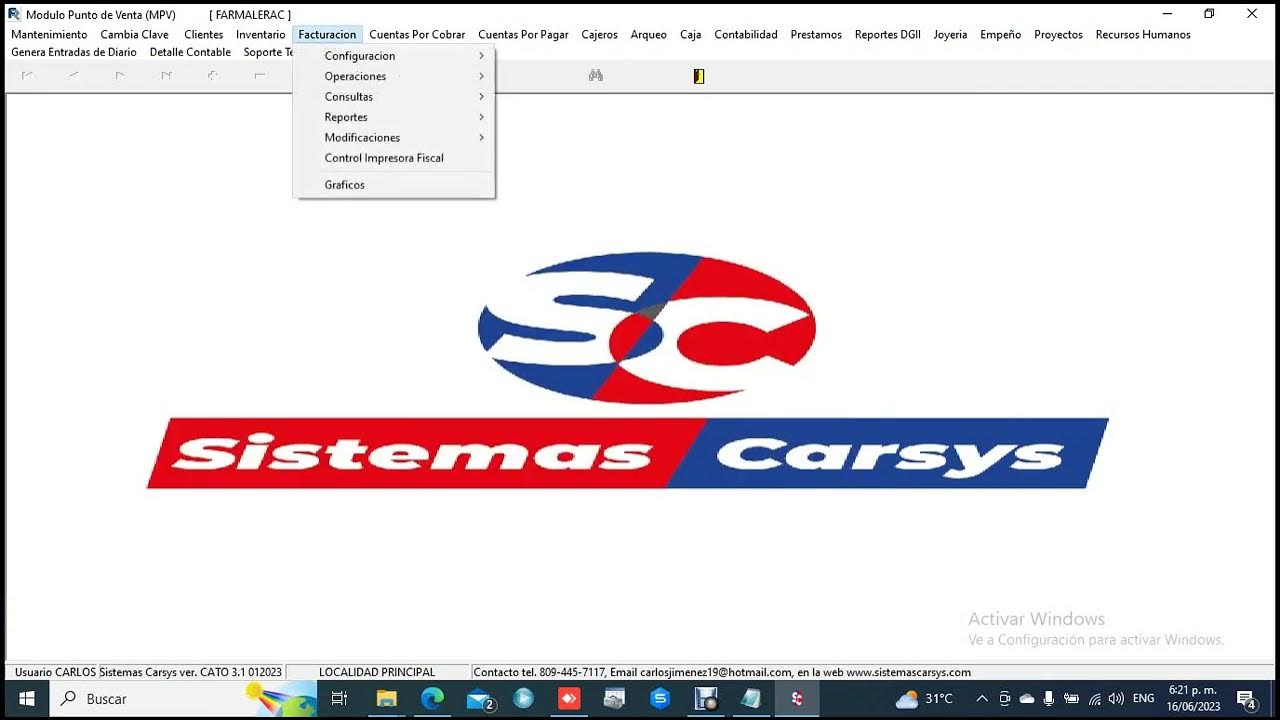This screenshot has height=720, width=1280.
Task: Open the Joyeria menu
Action: 950,34
